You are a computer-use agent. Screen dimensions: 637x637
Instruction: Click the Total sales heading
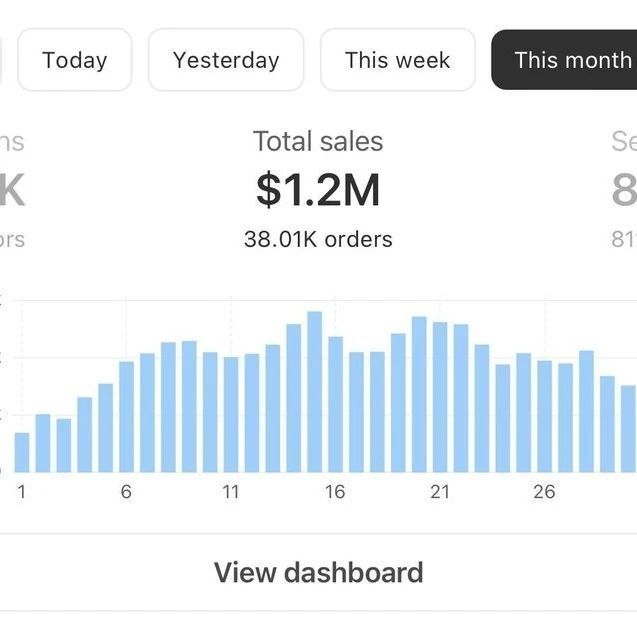318,142
